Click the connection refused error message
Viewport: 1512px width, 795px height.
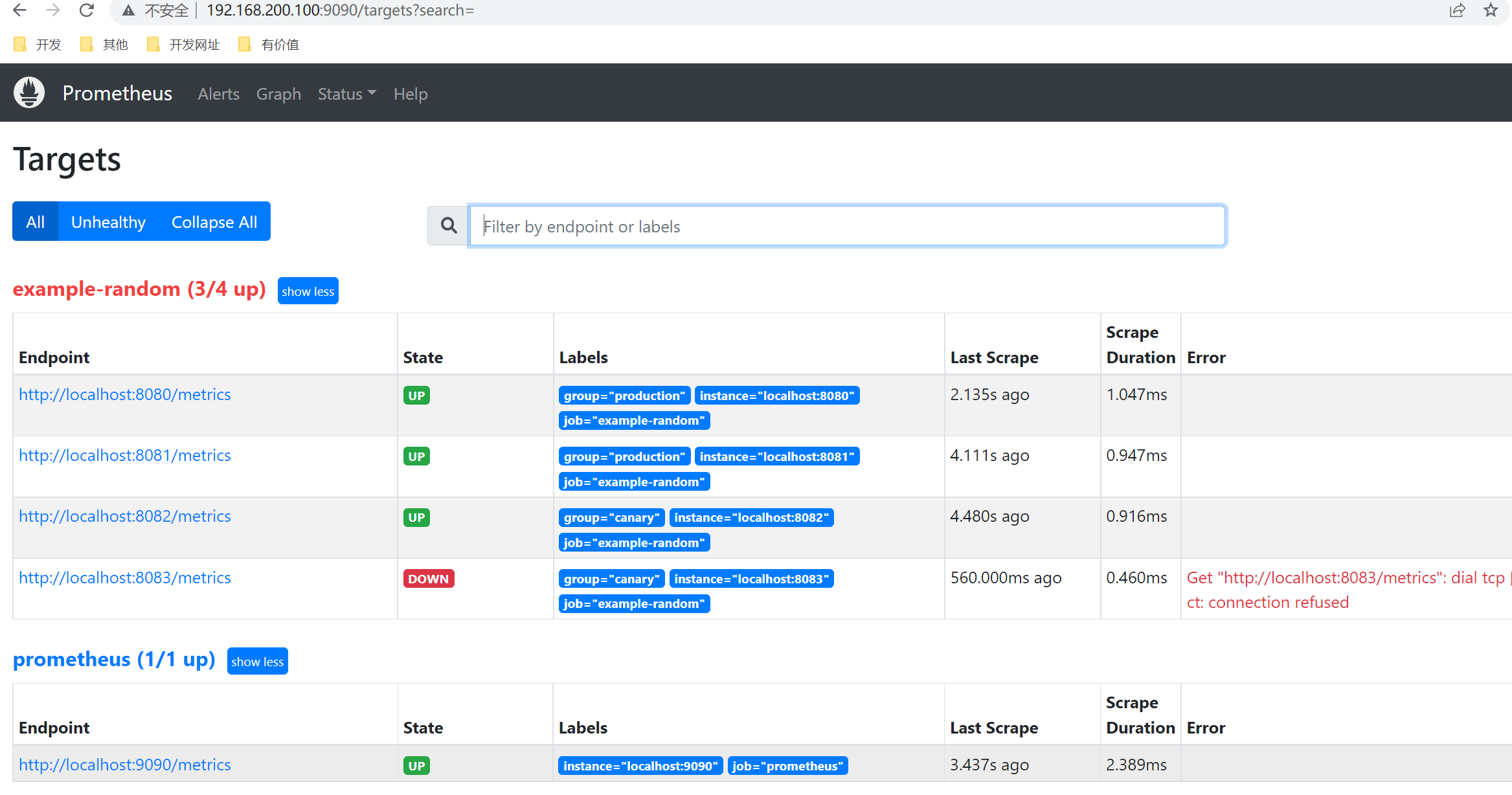click(x=1349, y=590)
